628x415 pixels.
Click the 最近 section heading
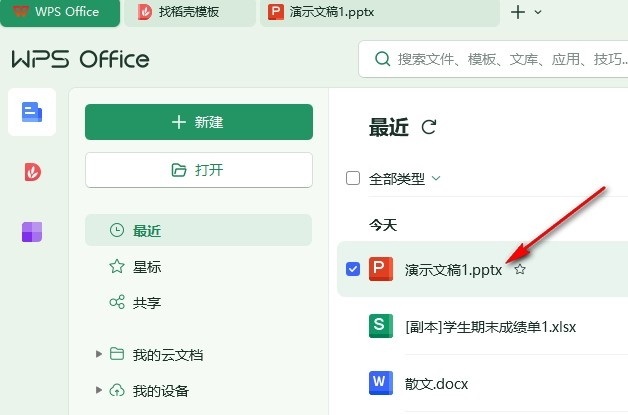tap(388, 127)
